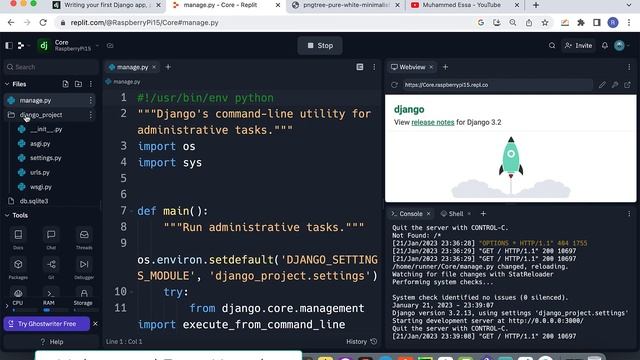Click the file Search field
Viewport: 640px width, 360px height.
tap(51, 67)
